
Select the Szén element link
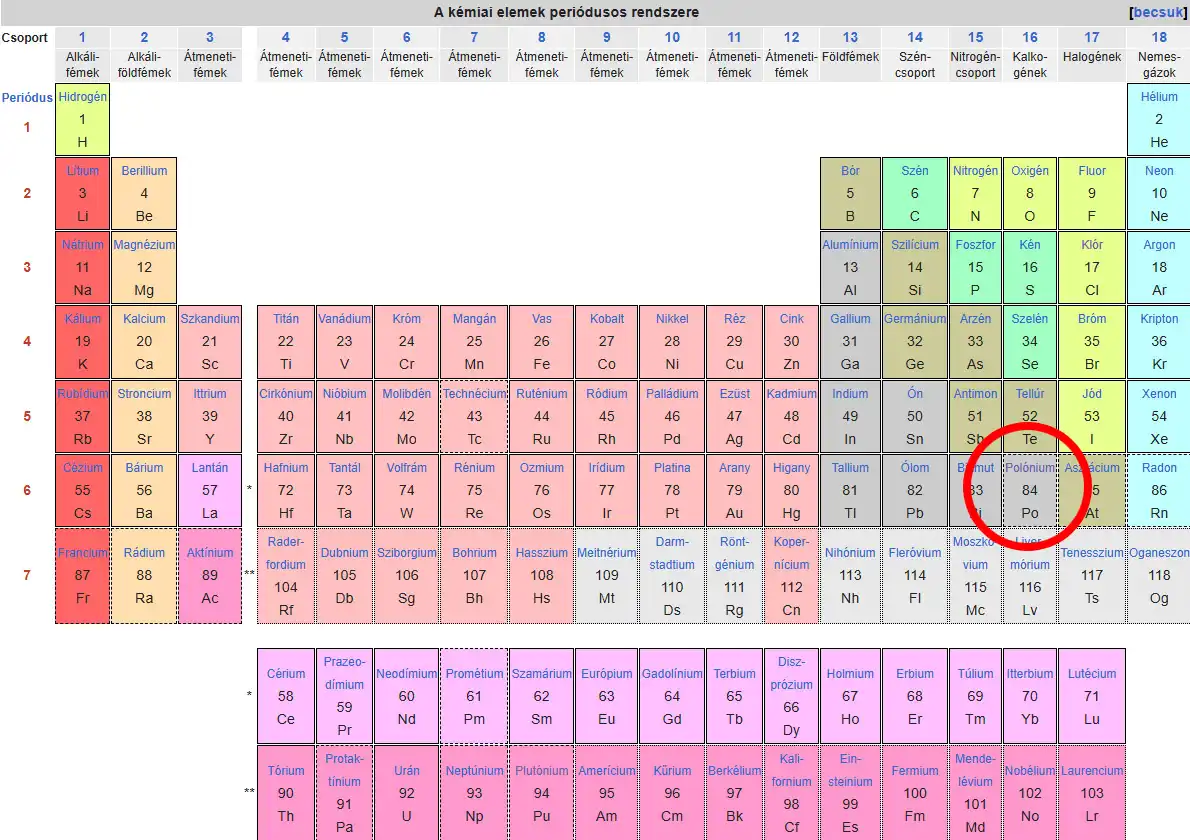coord(915,171)
